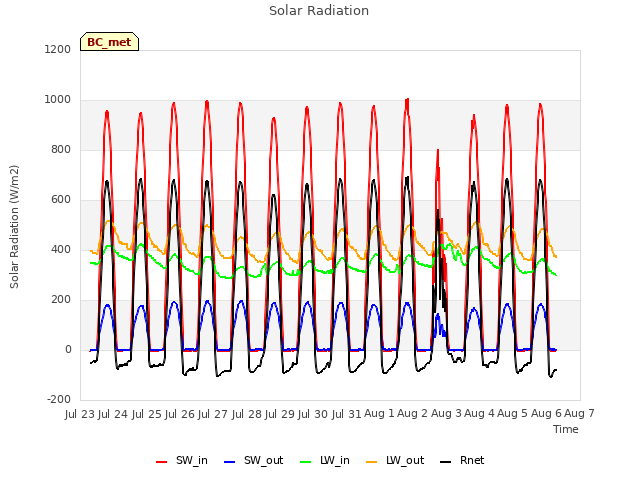Toggle the LW_out legend entry
This screenshot has width=640, height=480.
tap(395, 461)
